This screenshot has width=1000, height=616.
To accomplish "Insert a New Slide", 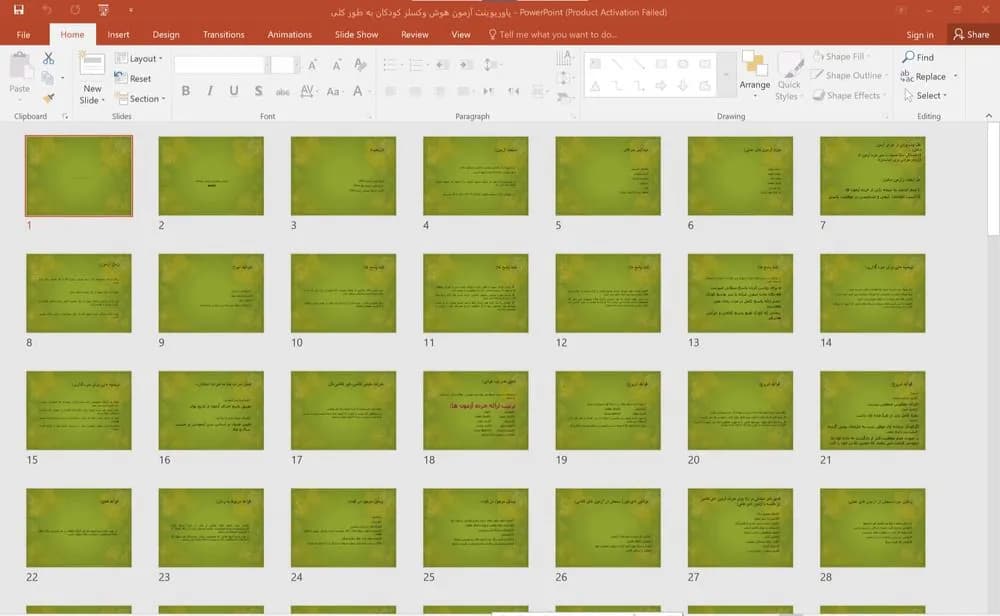I will (x=92, y=78).
